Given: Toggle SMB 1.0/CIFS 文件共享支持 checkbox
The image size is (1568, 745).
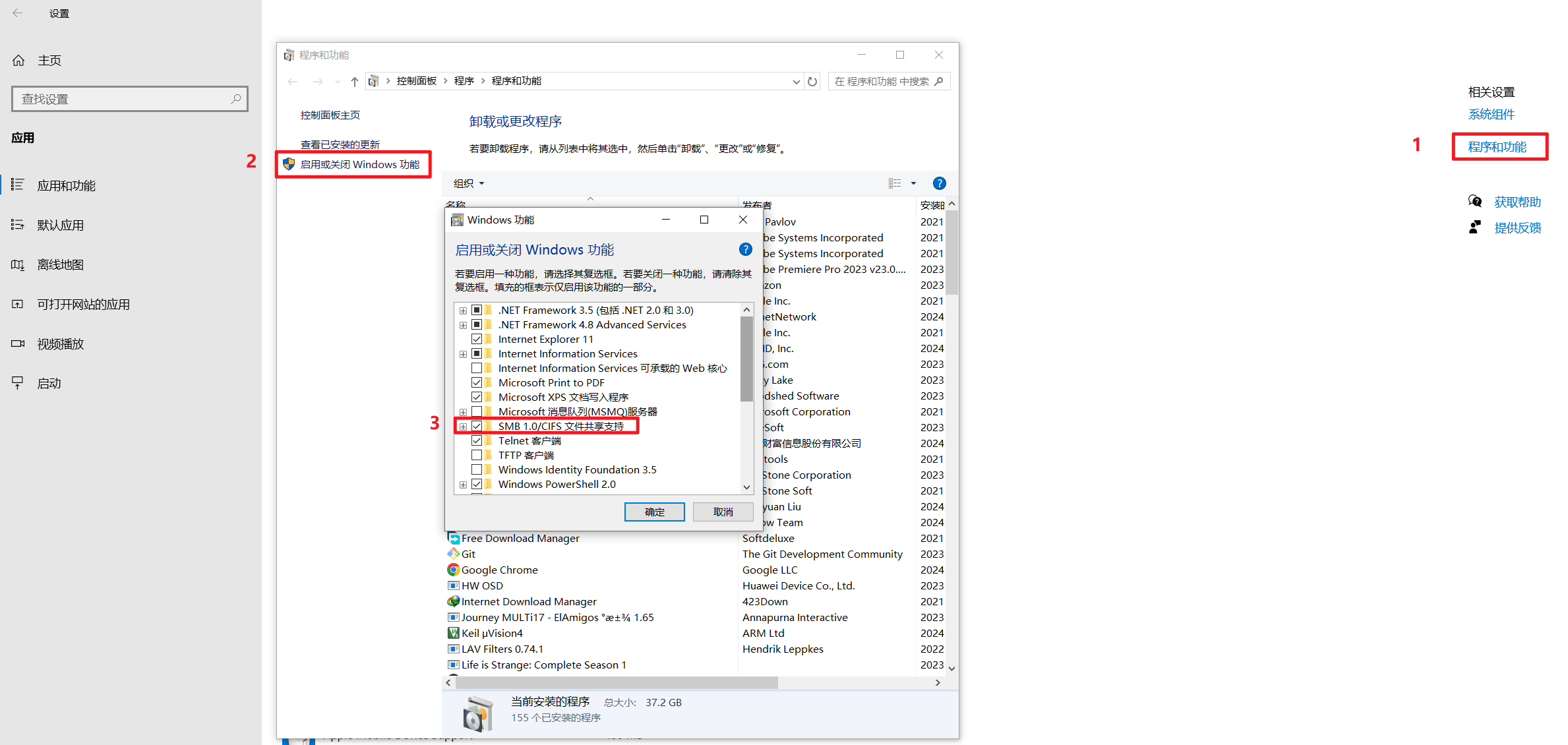Looking at the screenshot, I should tap(477, 426).
